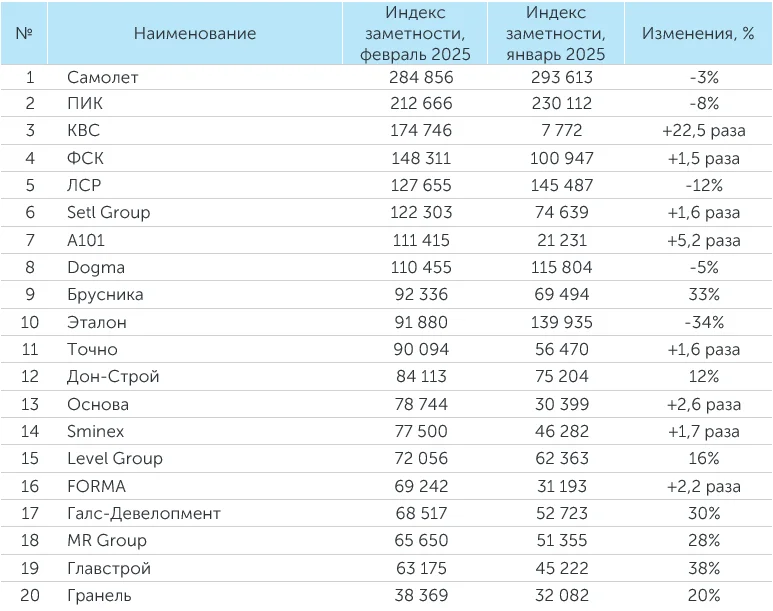Click the "Наименование" column header
The image size is (773, 611).
[x=194, y=33]
